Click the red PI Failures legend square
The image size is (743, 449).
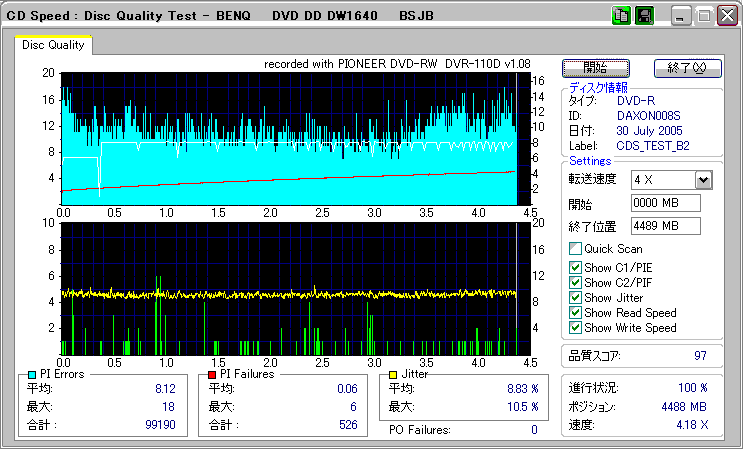coord(212,374)
